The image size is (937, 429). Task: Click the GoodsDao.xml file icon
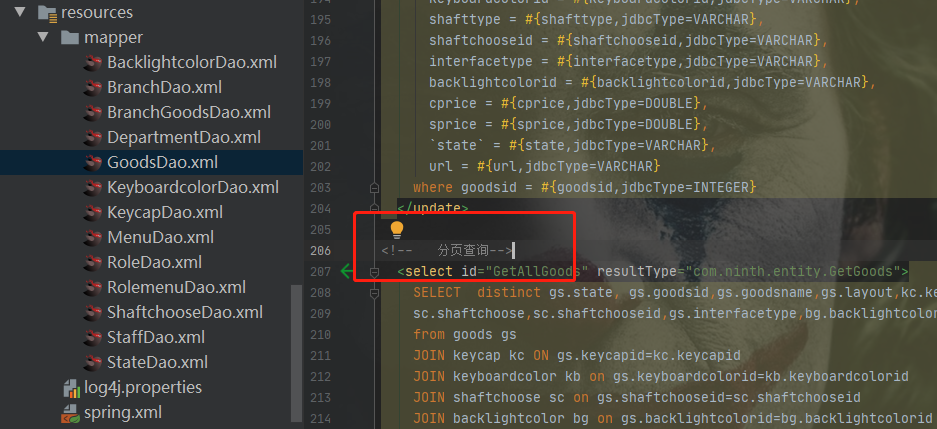[92, 163]
